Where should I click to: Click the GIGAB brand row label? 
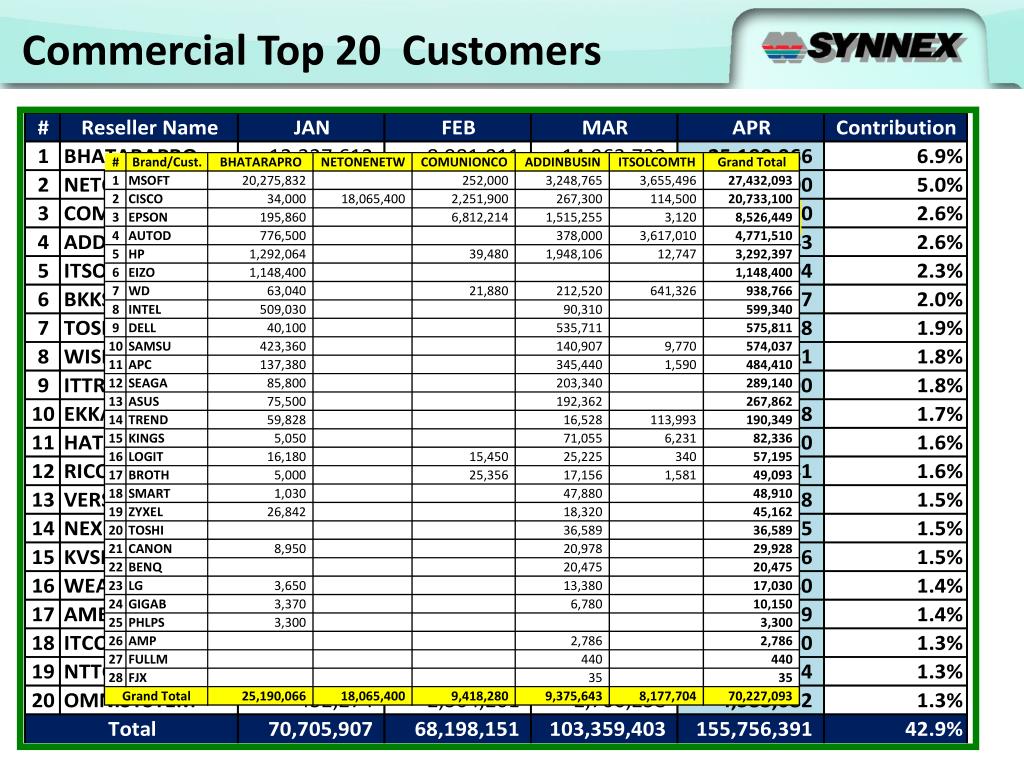[x=147, y=604]
